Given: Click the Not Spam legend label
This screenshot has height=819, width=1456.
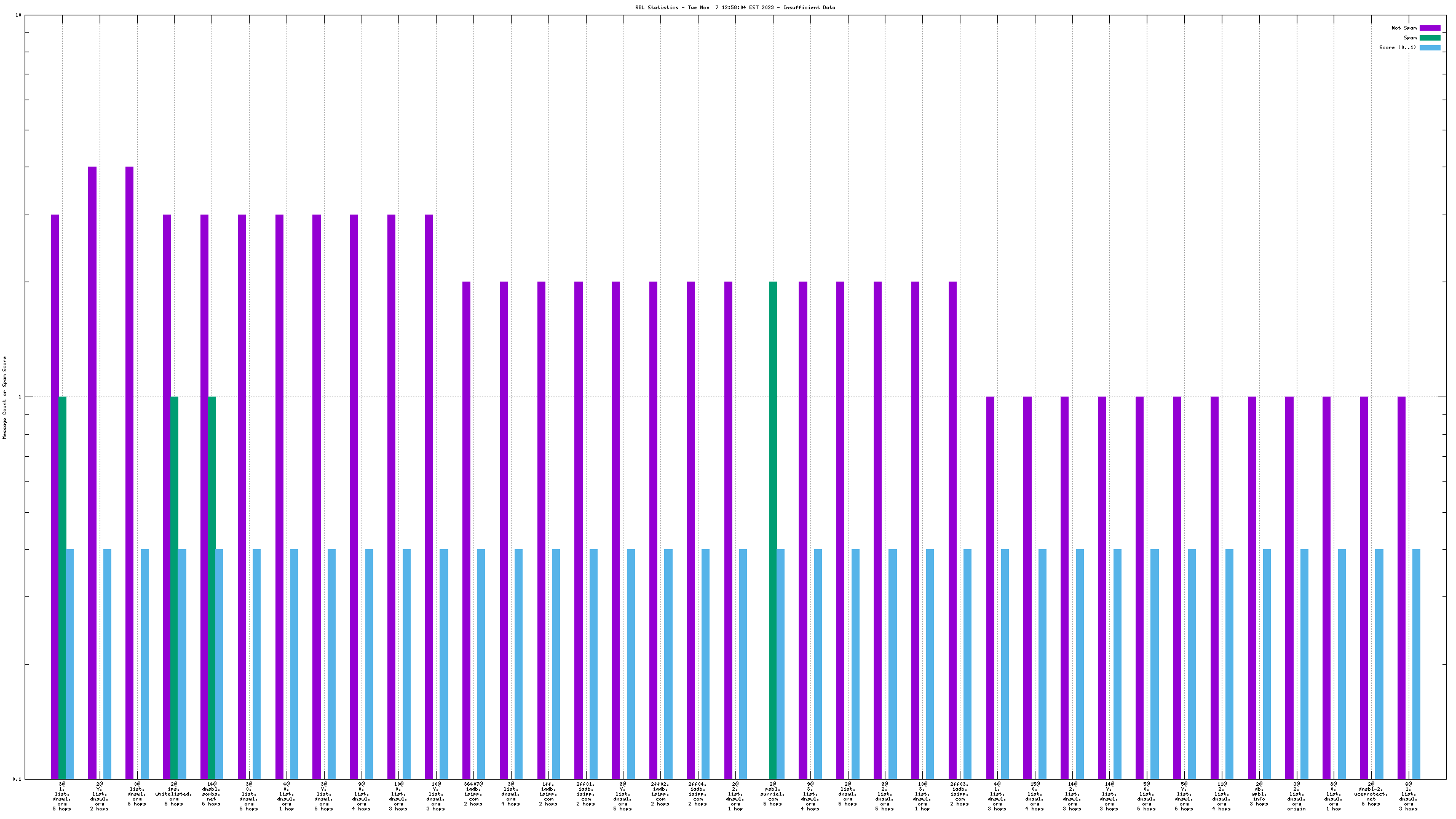Looking at the screenshot, I should pyautogui.click(x=1404, y=28).
